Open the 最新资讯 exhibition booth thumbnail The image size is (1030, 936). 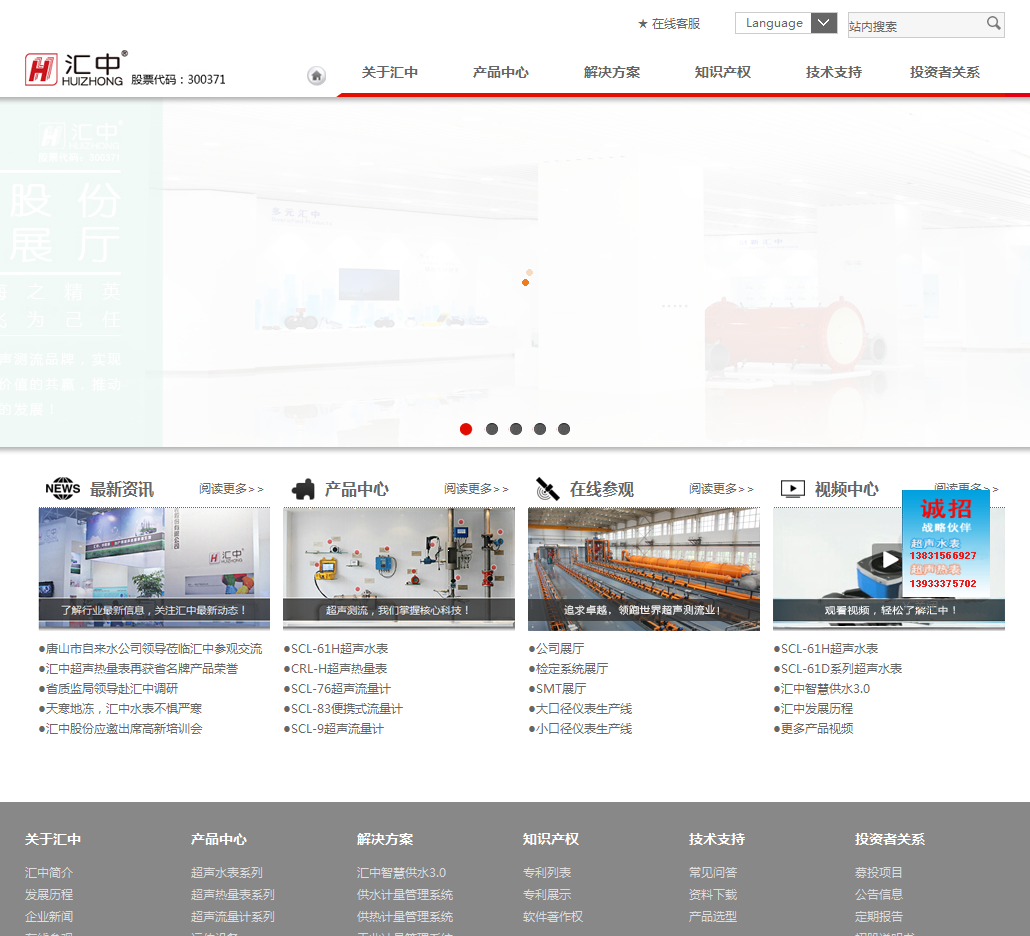tap(154, 568)
